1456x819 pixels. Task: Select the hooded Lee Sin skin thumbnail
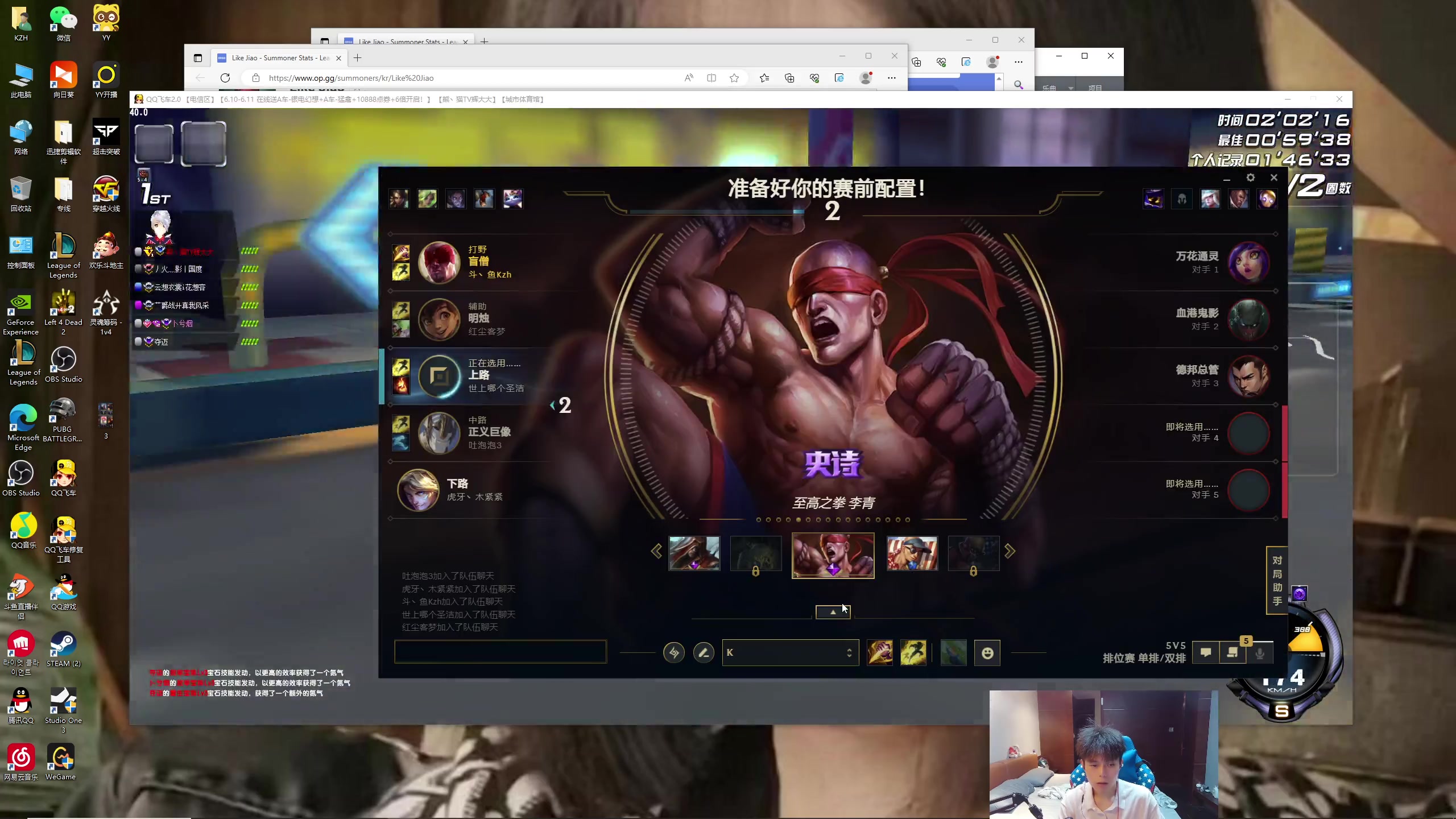[694, 553]
